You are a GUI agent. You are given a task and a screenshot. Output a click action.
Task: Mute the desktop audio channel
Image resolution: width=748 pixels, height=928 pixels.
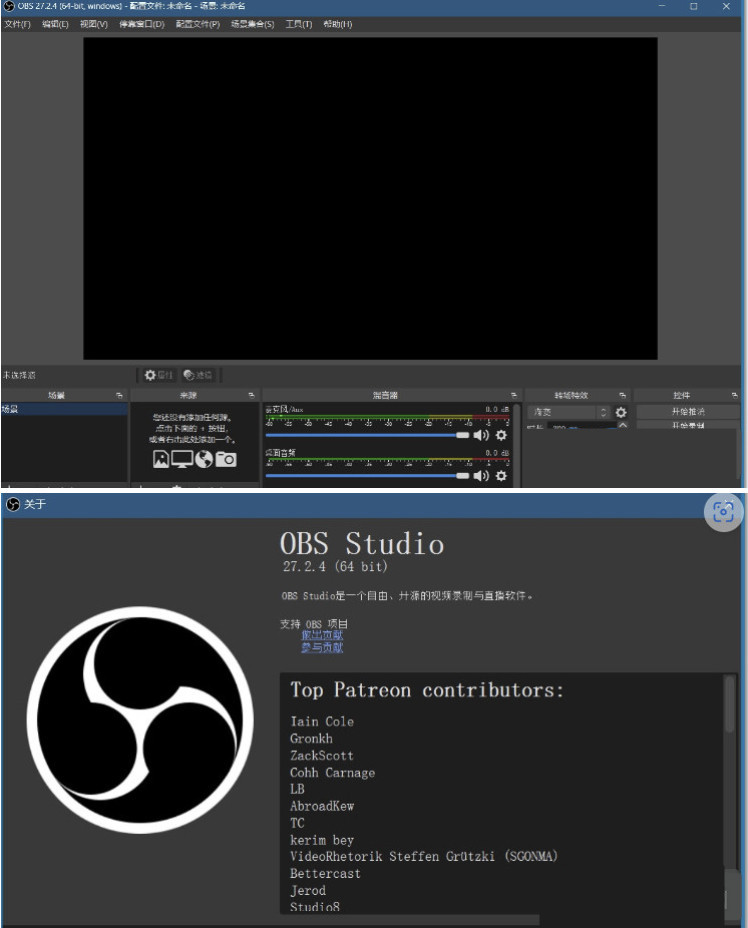click(481, 476)
